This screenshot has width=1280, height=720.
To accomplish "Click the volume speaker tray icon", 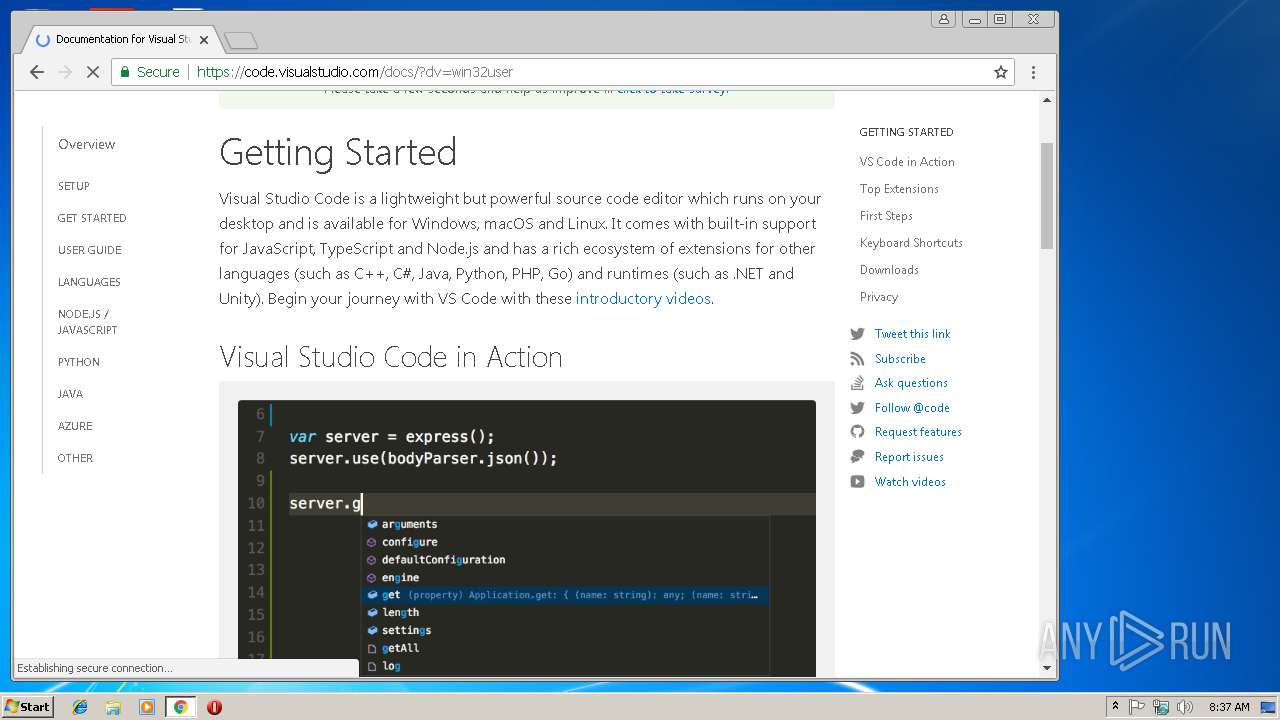I will click(x=1185, y=707).
